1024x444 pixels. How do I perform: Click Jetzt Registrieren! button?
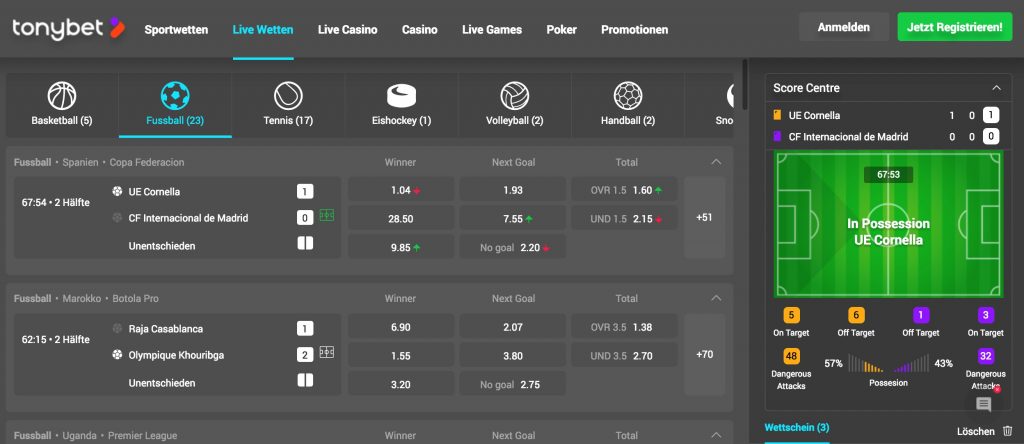point(955,27)
